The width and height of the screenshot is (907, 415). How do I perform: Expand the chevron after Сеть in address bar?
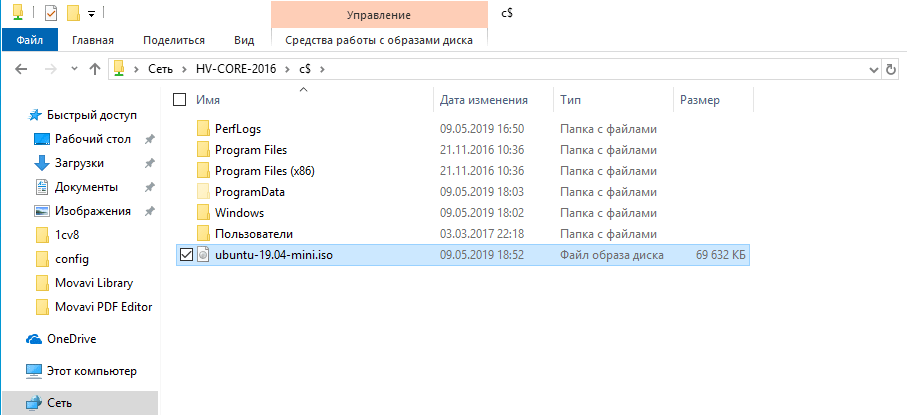[x=184, y=69]
